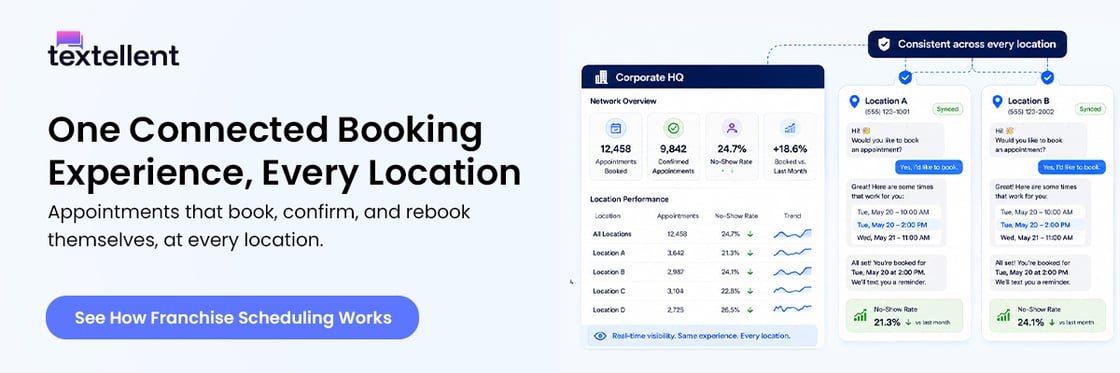The height and width of the screenshot is (373, 1120).
Task: Click the green down arrow in Location C row
Action: [x=751, y=291]
